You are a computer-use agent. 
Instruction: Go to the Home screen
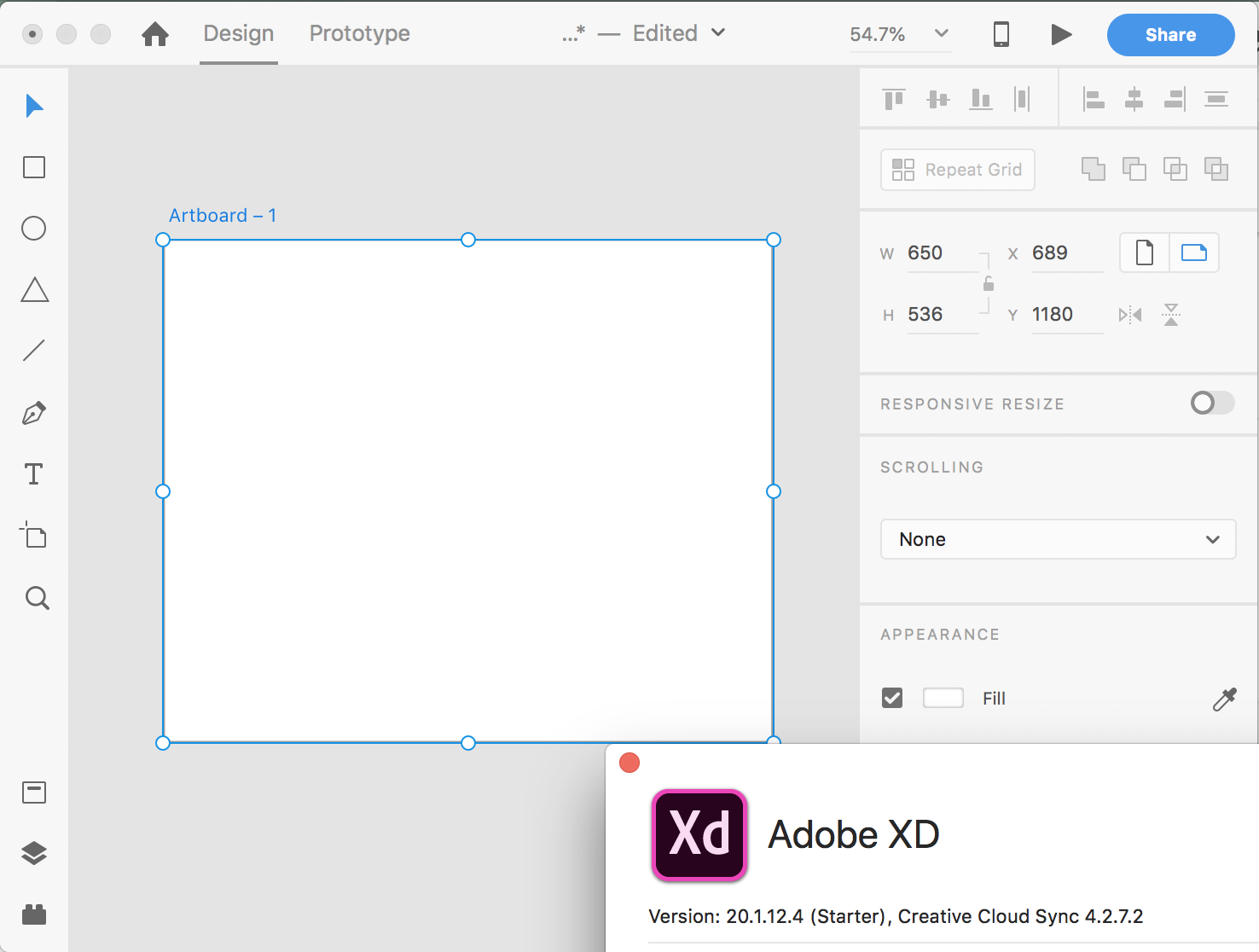pos(155,34)
